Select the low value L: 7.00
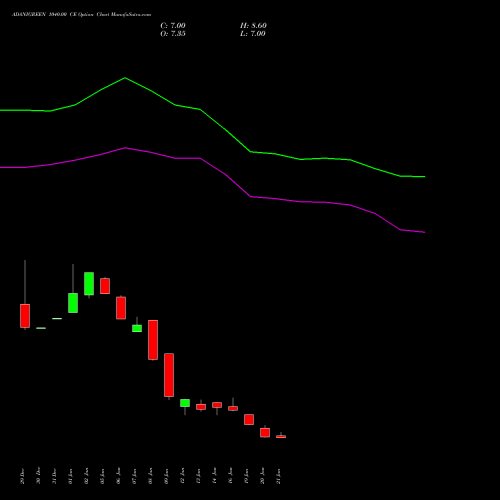Screen dimensions: 500x500 (253, 34)
